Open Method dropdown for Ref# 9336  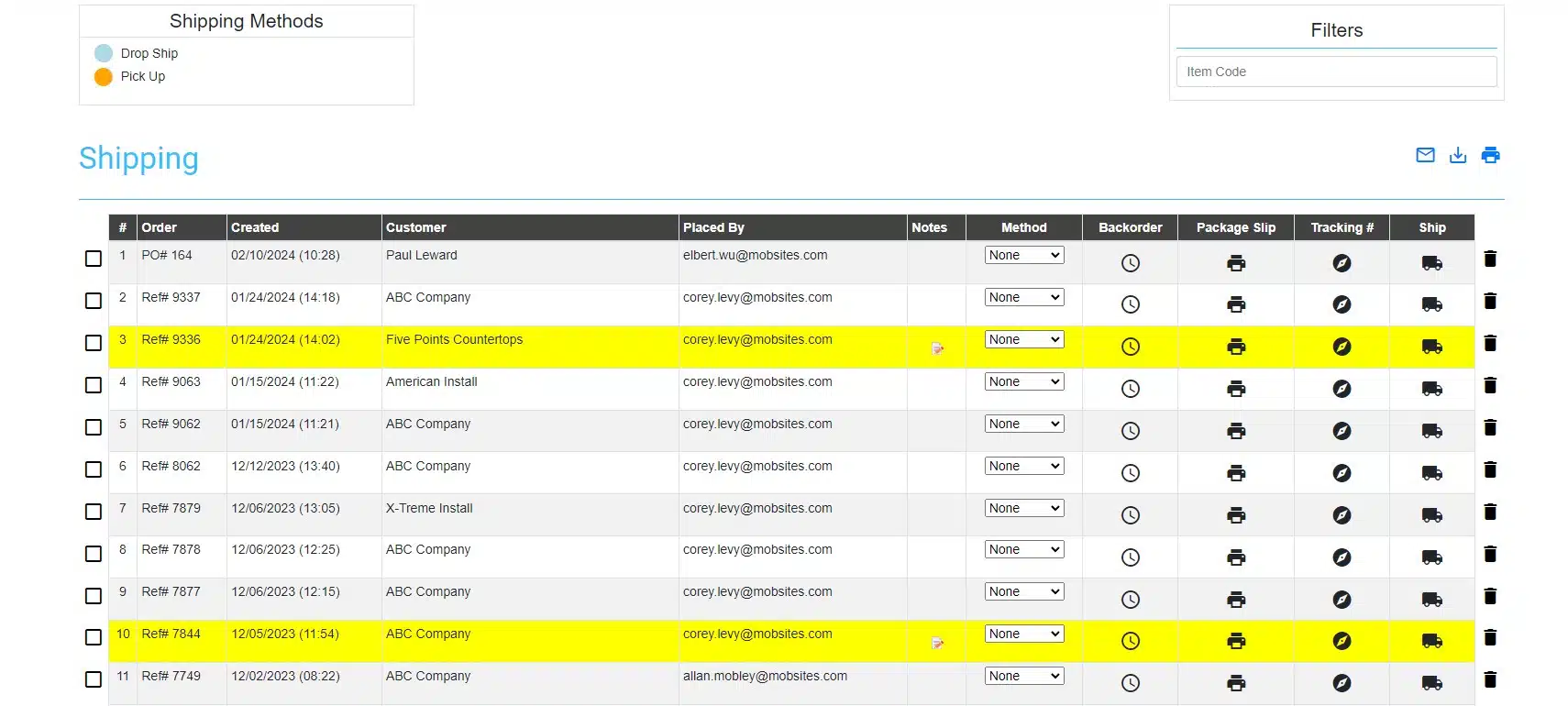(x=1024, y=339)
